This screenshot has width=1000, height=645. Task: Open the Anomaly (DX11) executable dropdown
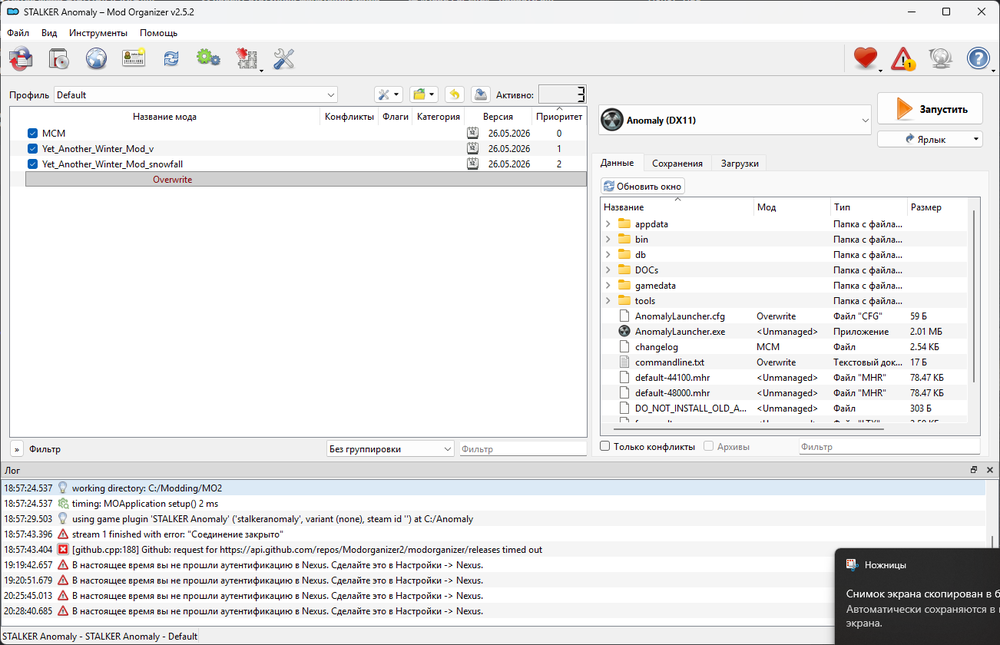click(735, 120)
